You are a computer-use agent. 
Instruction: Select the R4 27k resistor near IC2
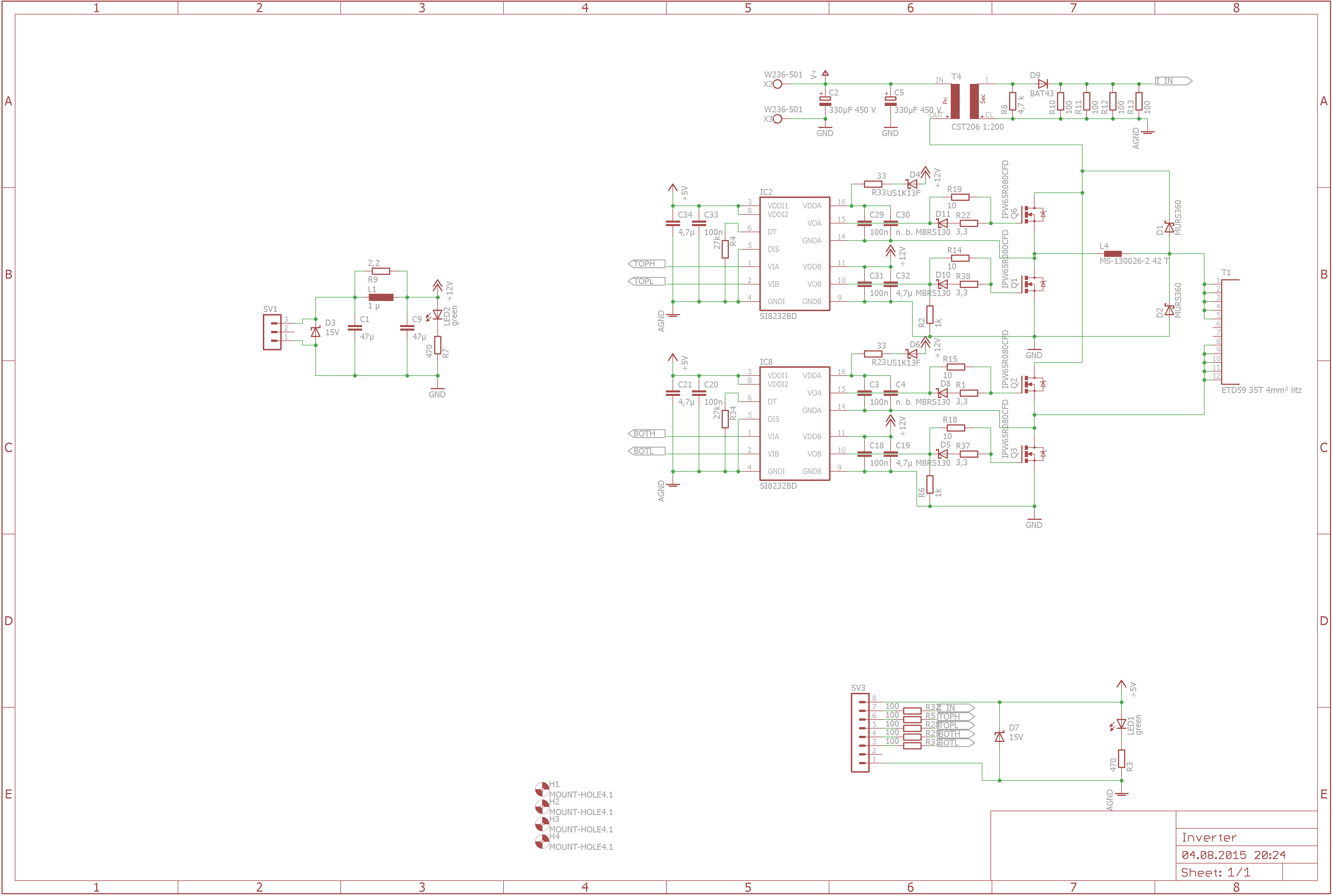(x=725, y=249)
